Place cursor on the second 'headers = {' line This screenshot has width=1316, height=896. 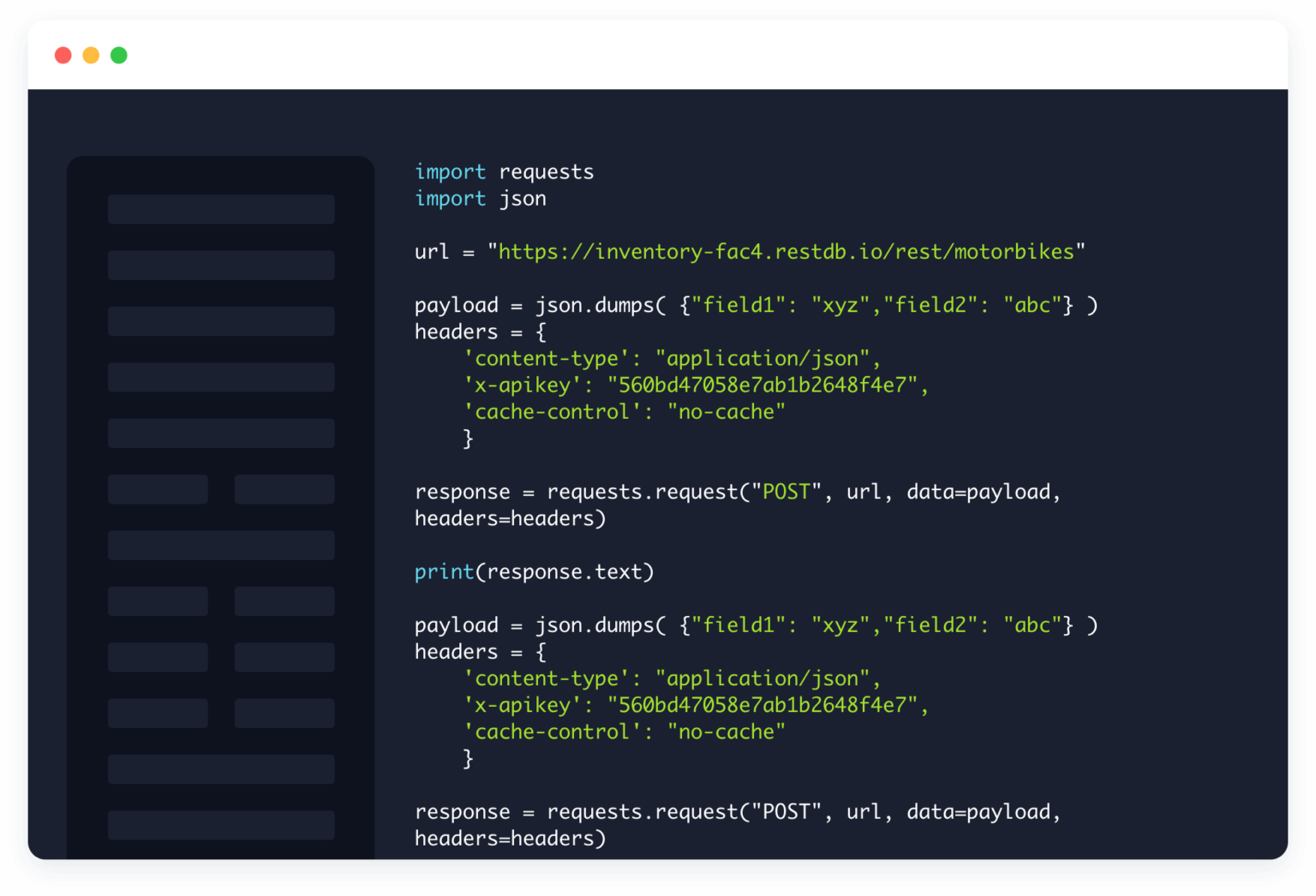480,652
